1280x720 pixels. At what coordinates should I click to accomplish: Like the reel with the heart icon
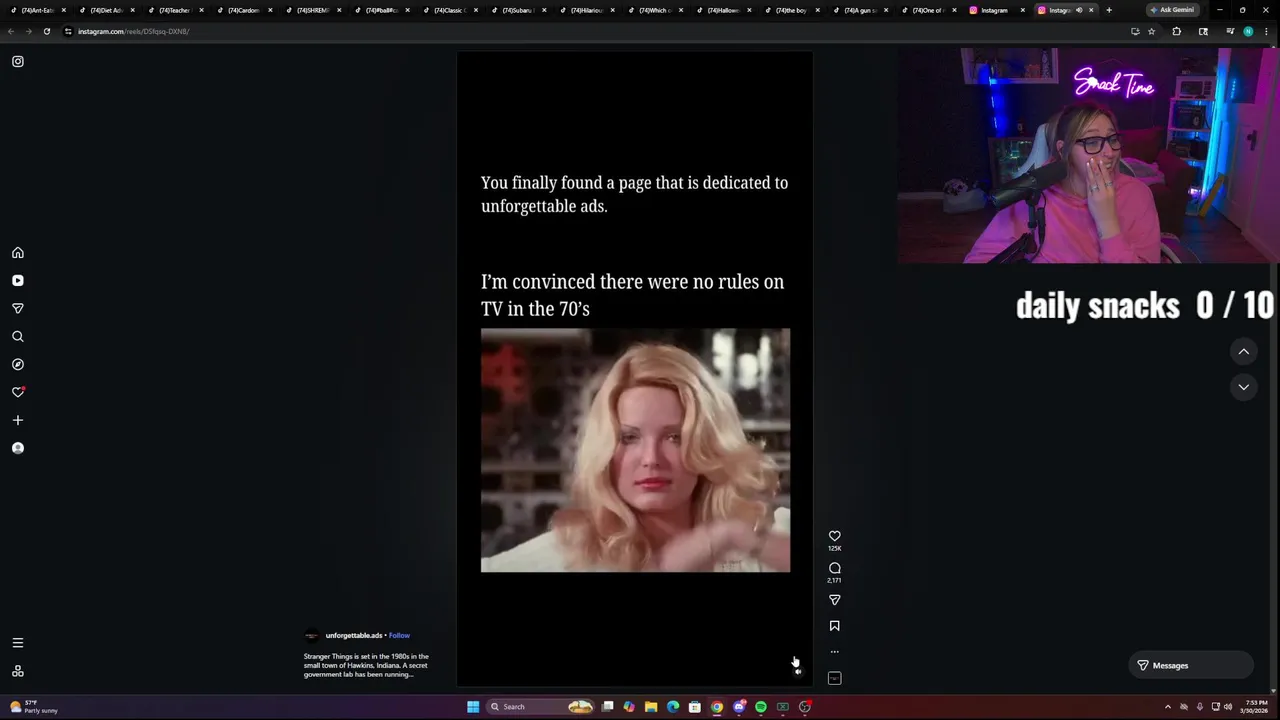[x=835, y=536]
